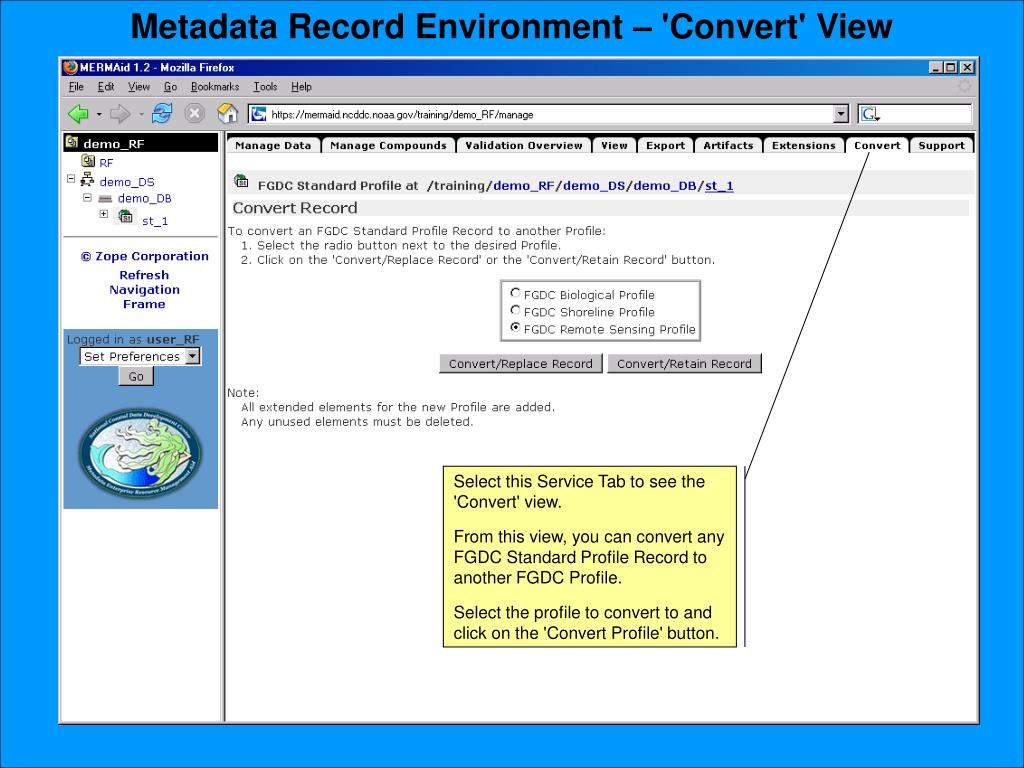Click the demo_DS dataset icon
The width and height of the screenshot is (1024, 768).
click(x=87, y=180)
